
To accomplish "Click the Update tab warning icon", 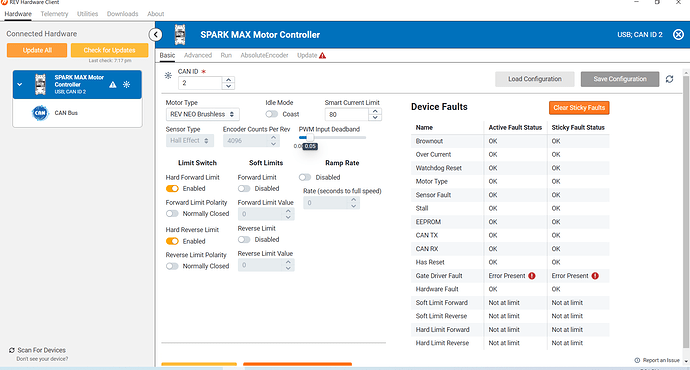I will (323, 55).
